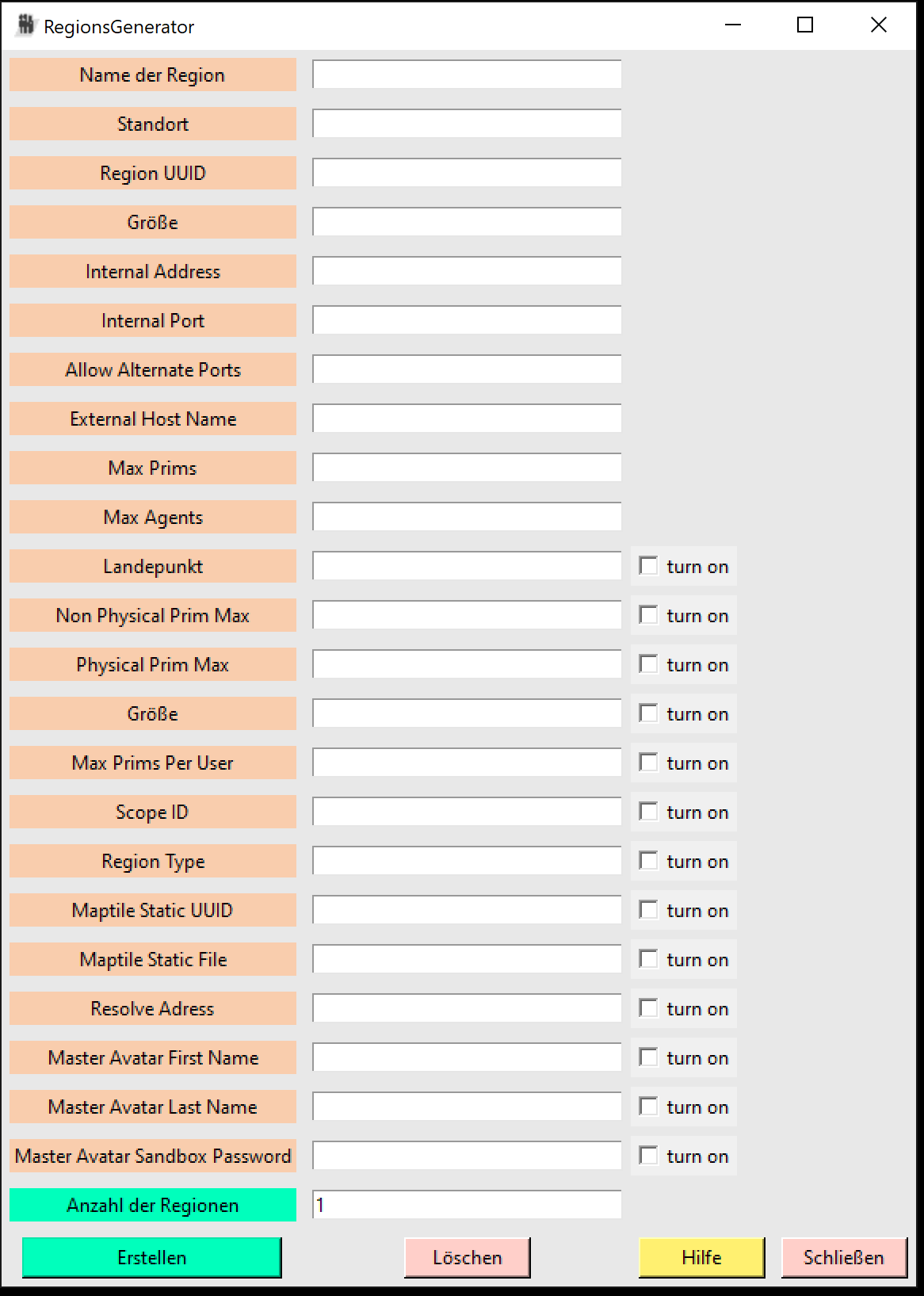Click the Standort input field
The width and height of the screenshot is (924, 1296).
point(467,124)
